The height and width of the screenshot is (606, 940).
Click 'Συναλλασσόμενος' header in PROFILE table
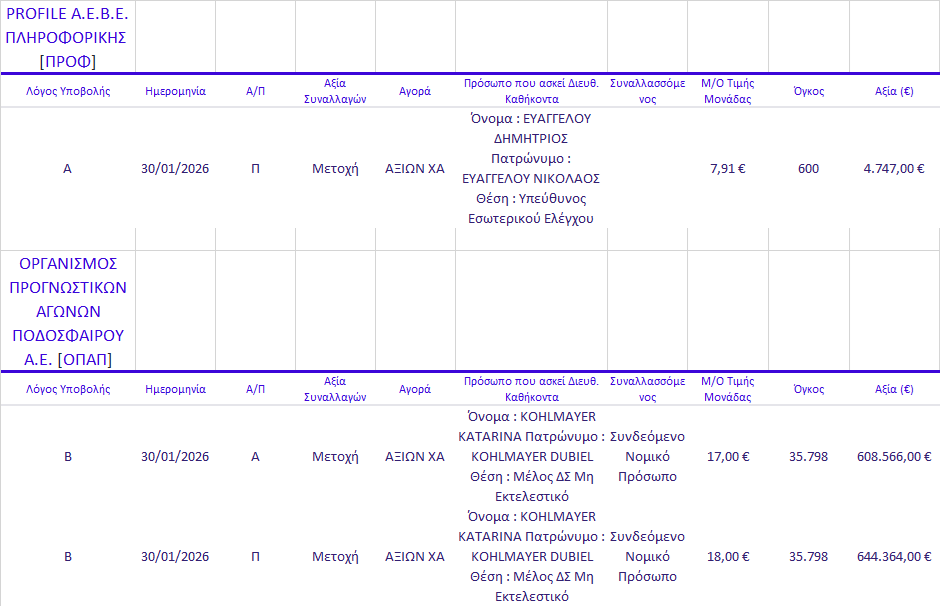click(647, 91)
